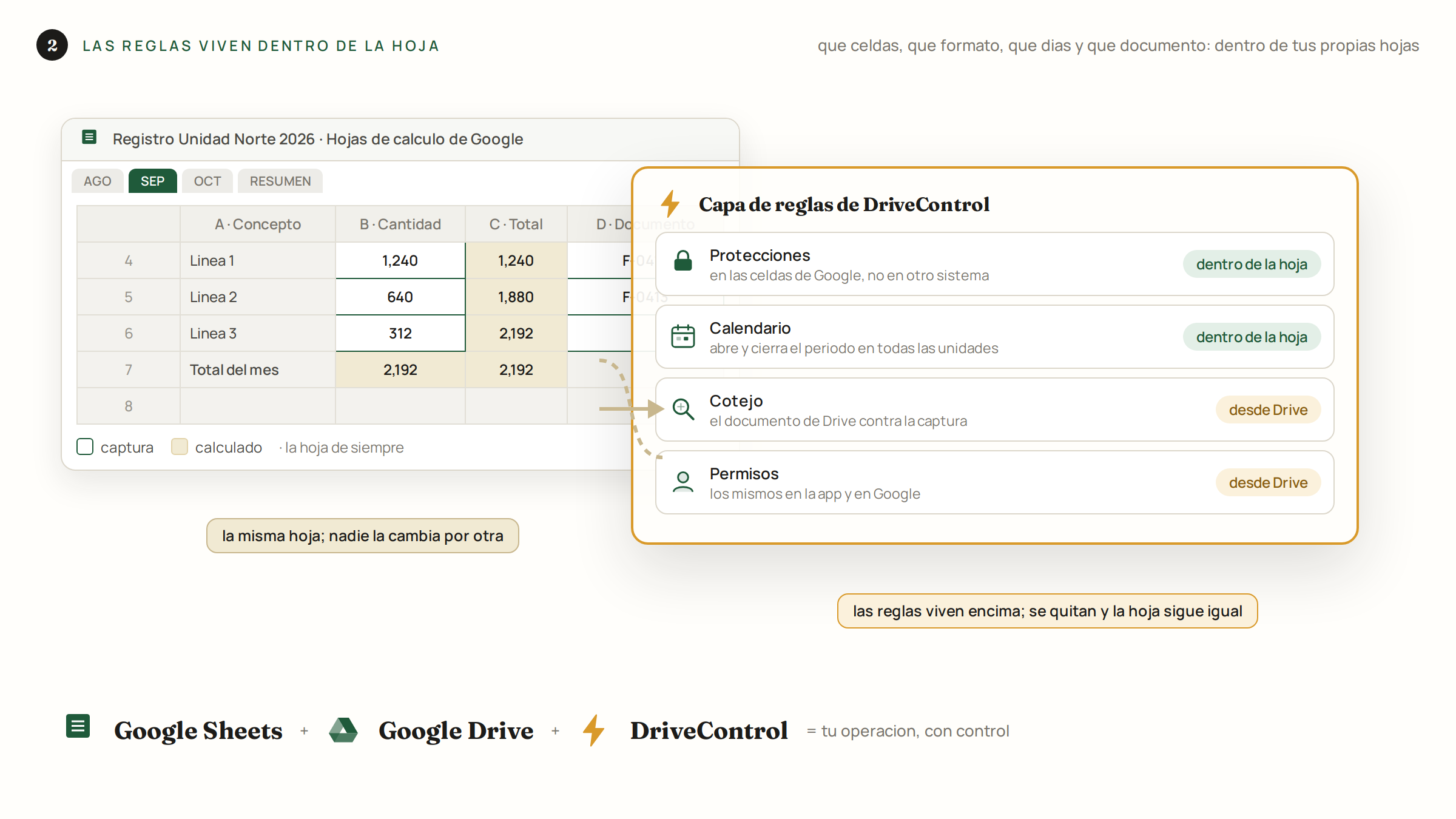Click the 'Linea 1' cell
This screenshot has height=819, width=1456.
tap(258, 260)
